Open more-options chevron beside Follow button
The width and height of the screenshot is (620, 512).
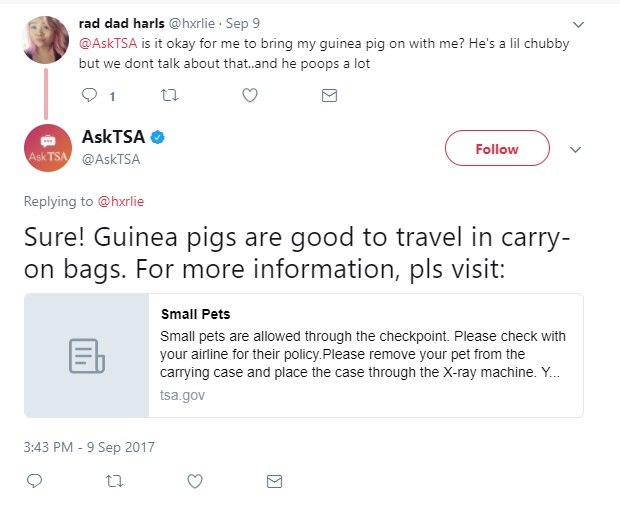tap(575, 149)
